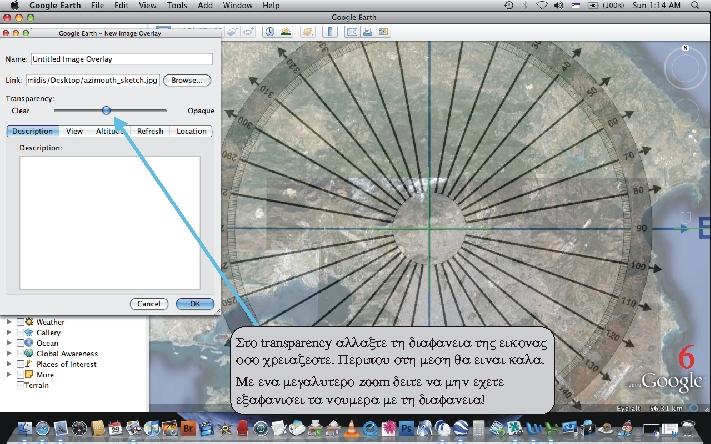Screen dimensions: 711x444
Task: Expand the Places of Interest layer
Action: [x=9, y=364]
